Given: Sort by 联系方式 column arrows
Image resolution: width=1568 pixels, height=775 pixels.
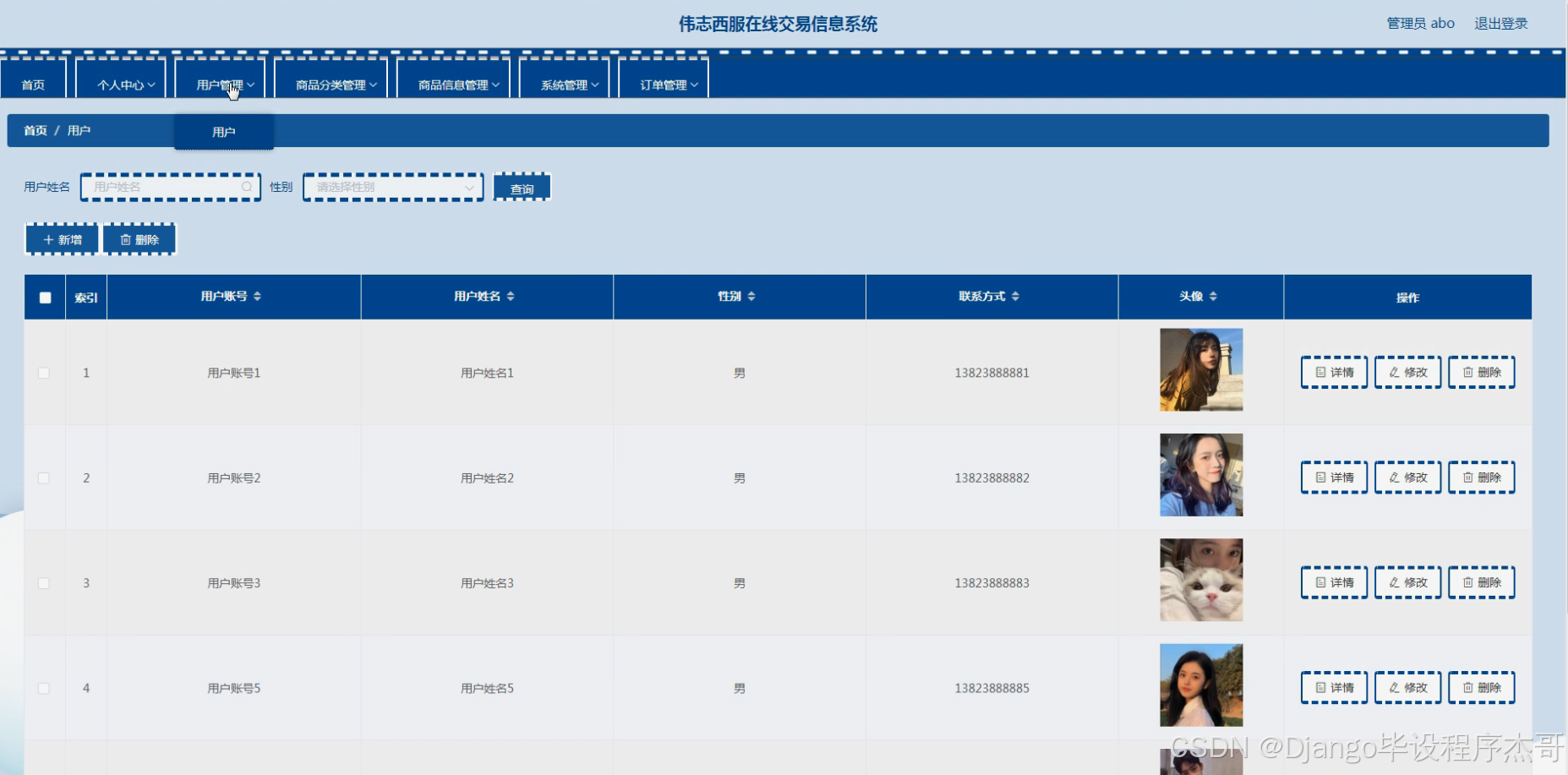Looking at the screenshot, I should (1015, 297).
